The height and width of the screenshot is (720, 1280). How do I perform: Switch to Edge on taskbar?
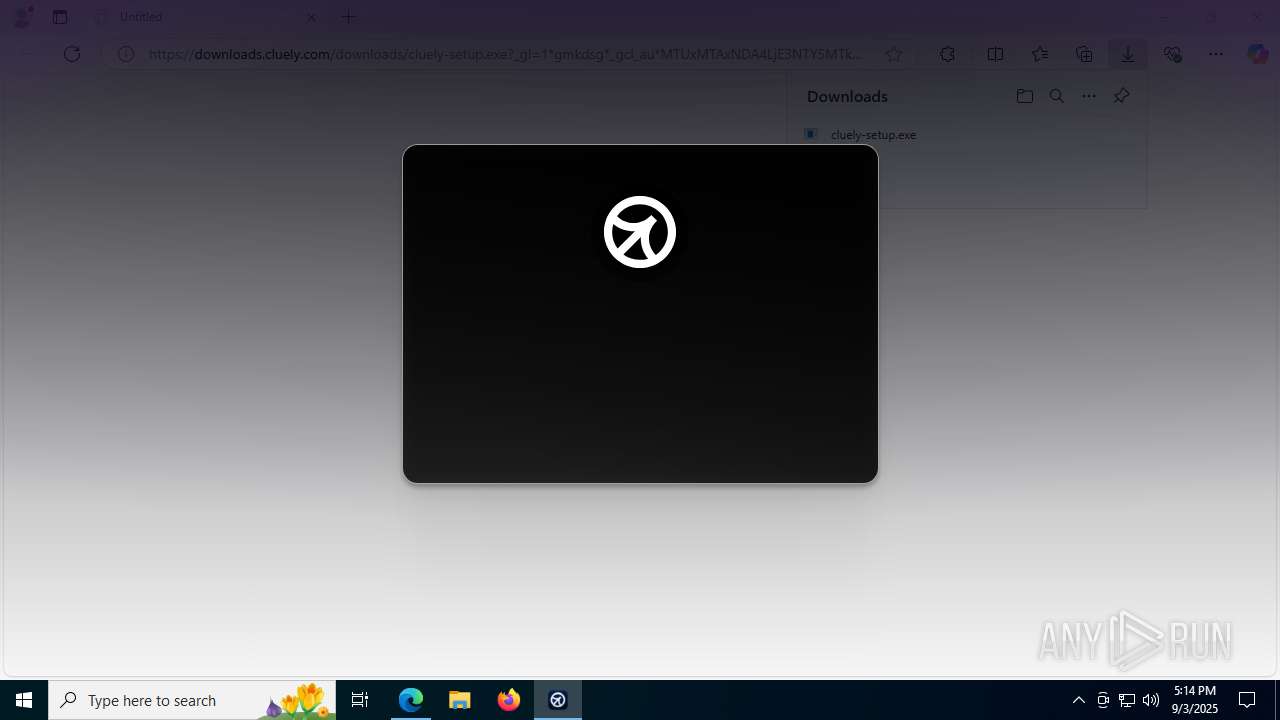(x=411, y=700)
